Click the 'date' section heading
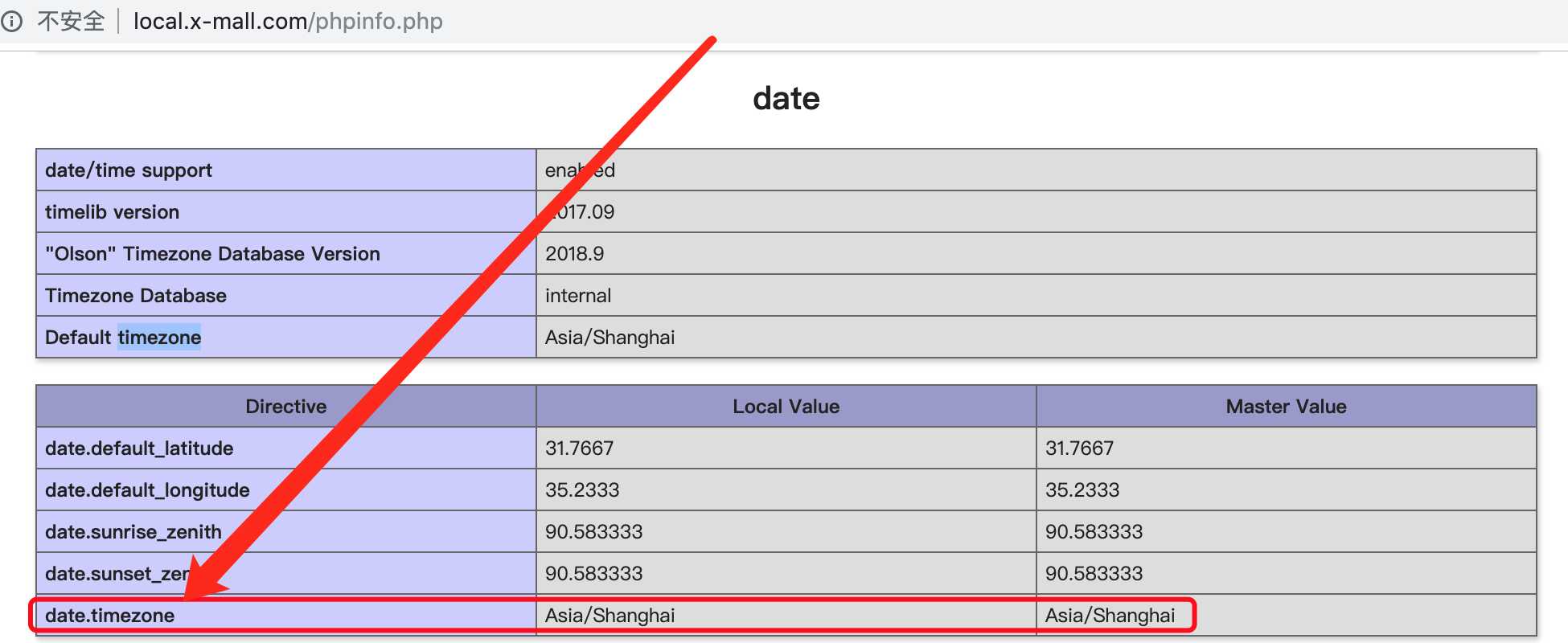Image resolution: width=1568 pixels, height=643 pixels. pyautogui.click(x=786, y=98)
